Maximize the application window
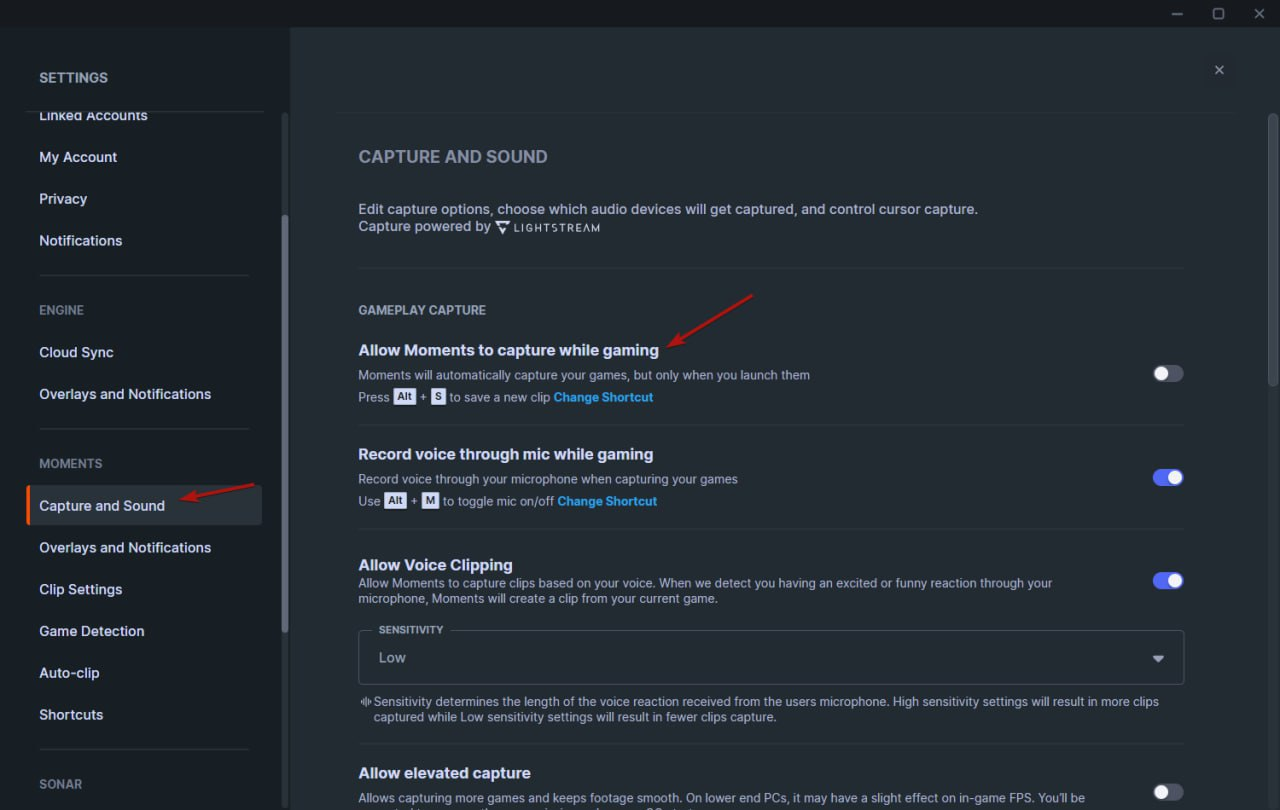 tap(1218, 13)
